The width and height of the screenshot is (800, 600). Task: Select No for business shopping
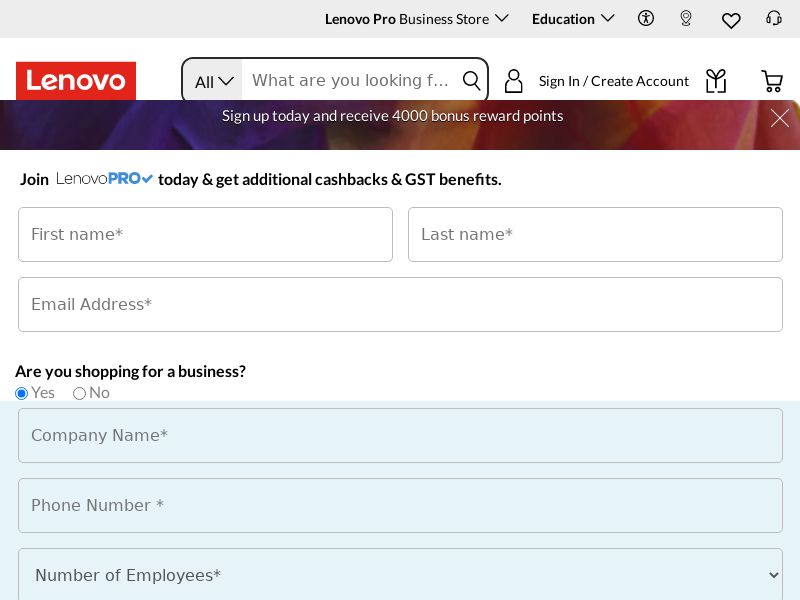pos(79,393)
